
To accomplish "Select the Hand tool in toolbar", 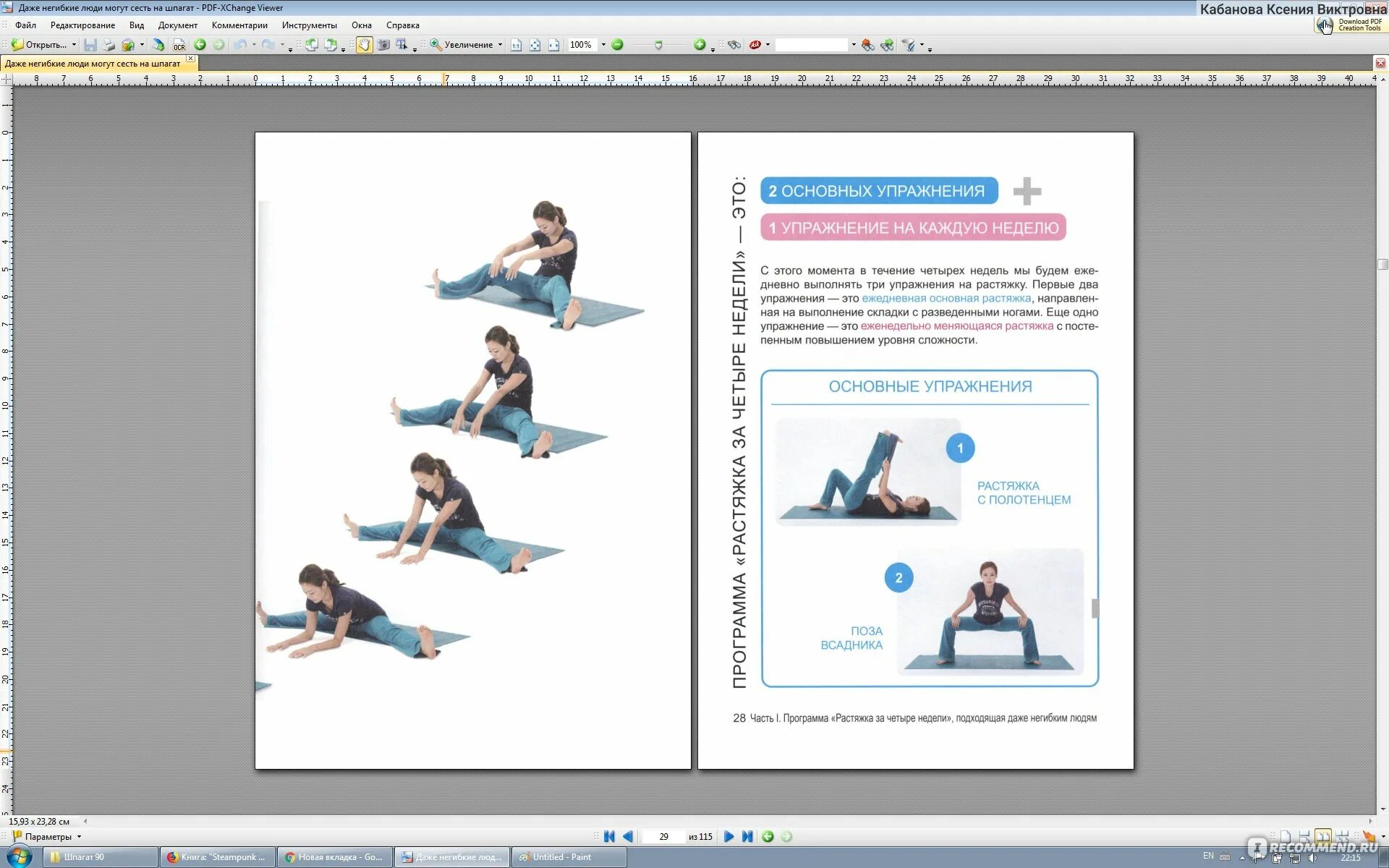I will click(x=364, y=45).
